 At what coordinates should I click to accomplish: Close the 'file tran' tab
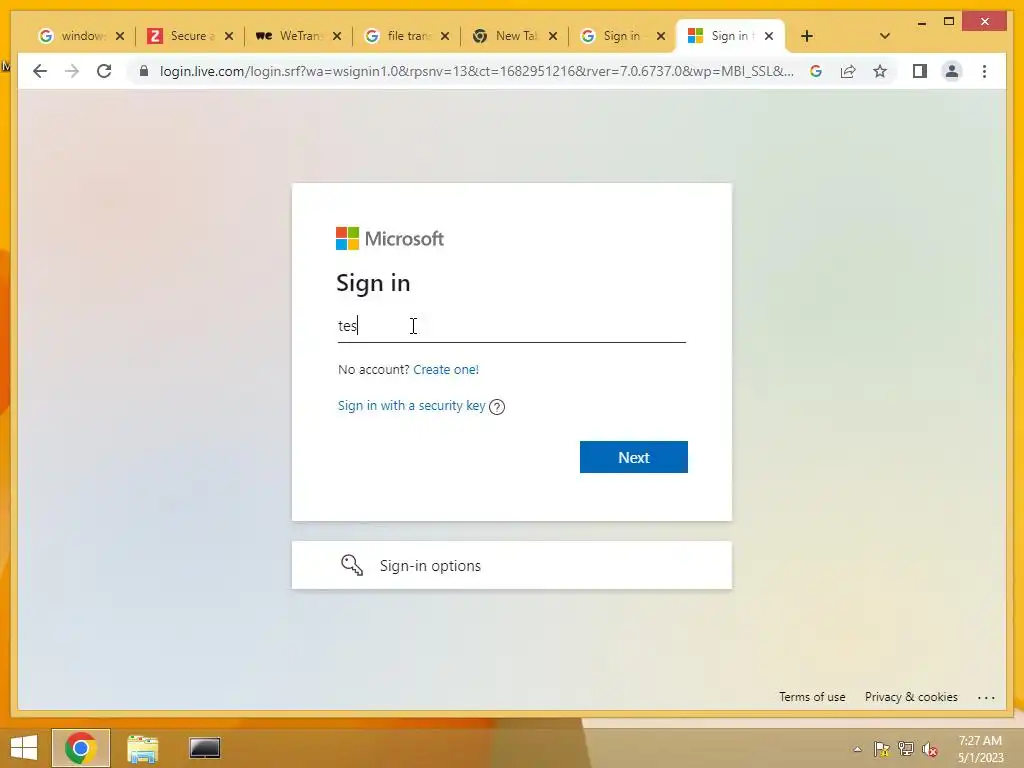[445, 36]
